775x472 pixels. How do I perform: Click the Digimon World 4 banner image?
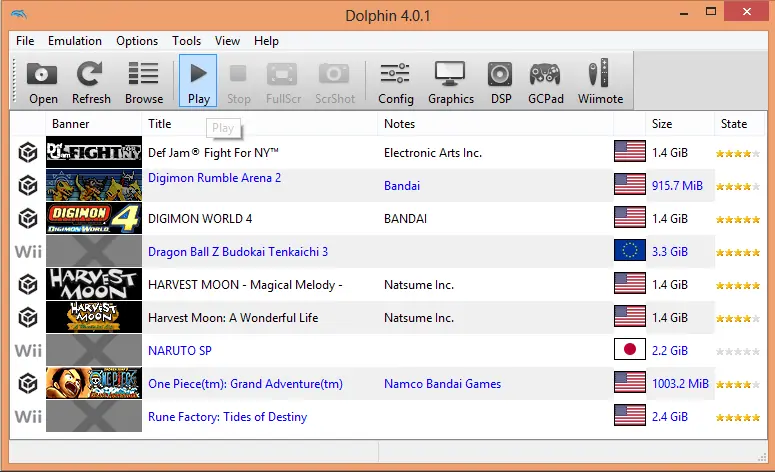pyautogui.click(x=94, y=218)
